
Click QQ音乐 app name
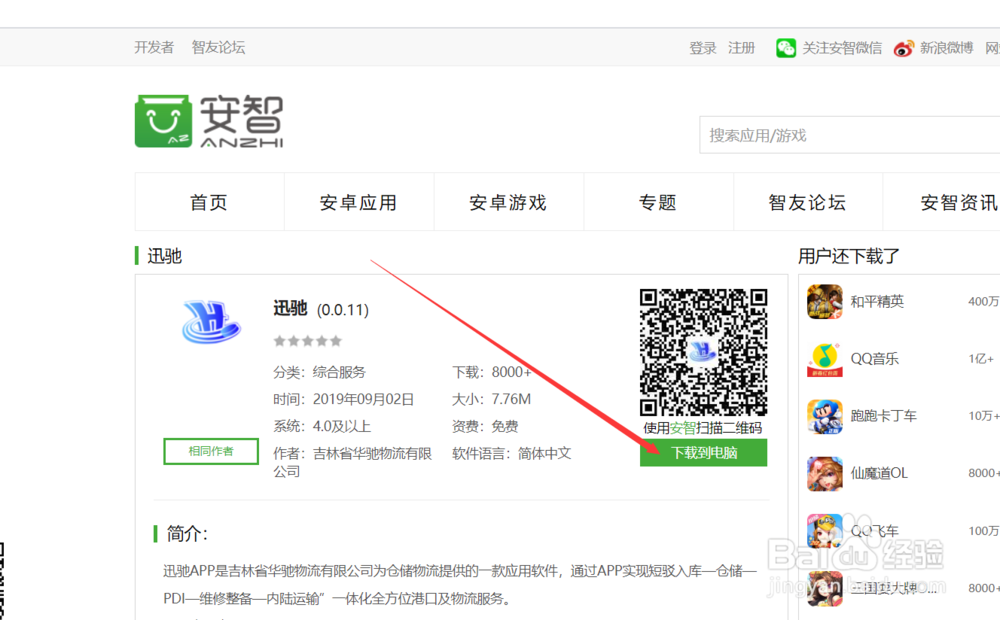click(x=874, y=358)
